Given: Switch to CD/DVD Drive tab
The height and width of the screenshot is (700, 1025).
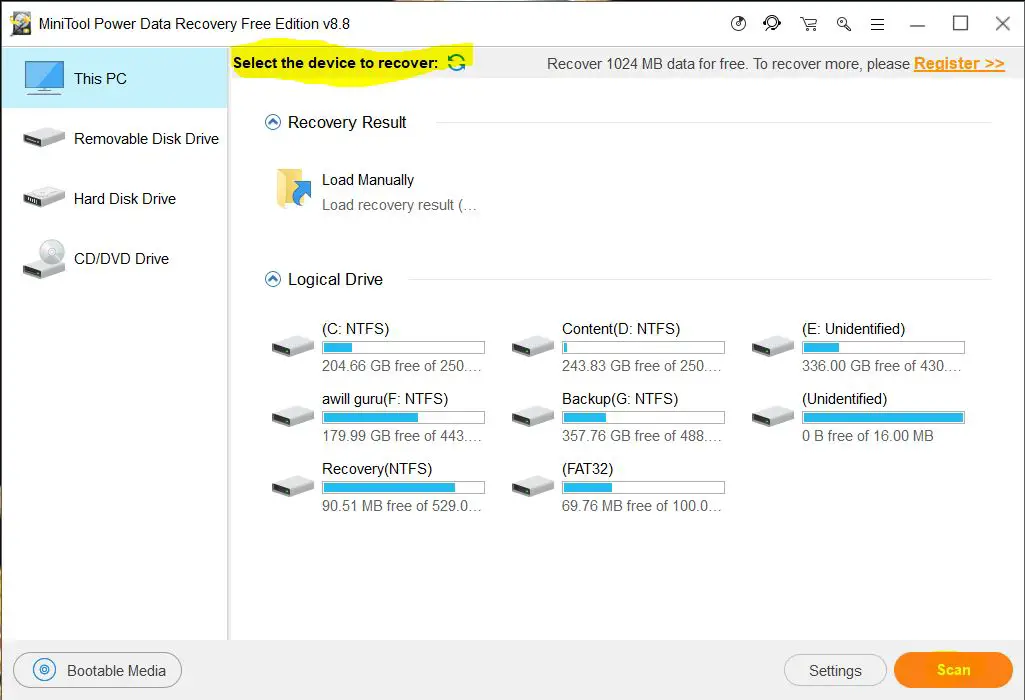Looking at the screenshot, I should pyautogui.click(x=114, y=258).
